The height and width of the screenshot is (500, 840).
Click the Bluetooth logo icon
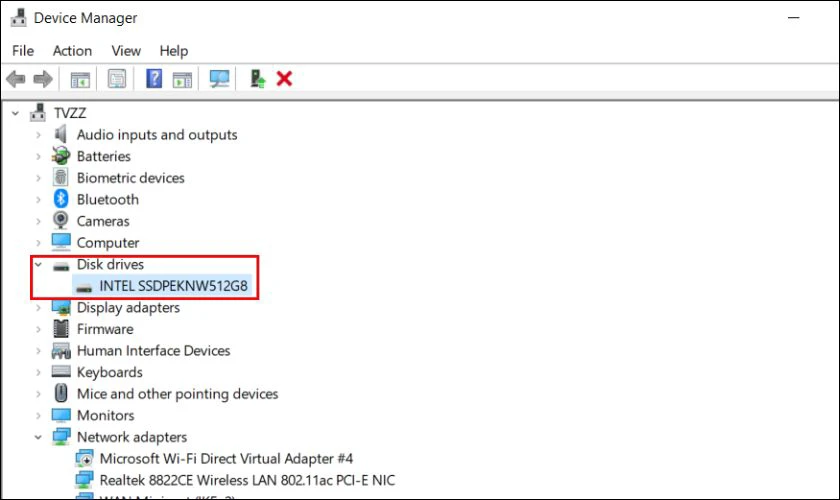coord(61,199)
